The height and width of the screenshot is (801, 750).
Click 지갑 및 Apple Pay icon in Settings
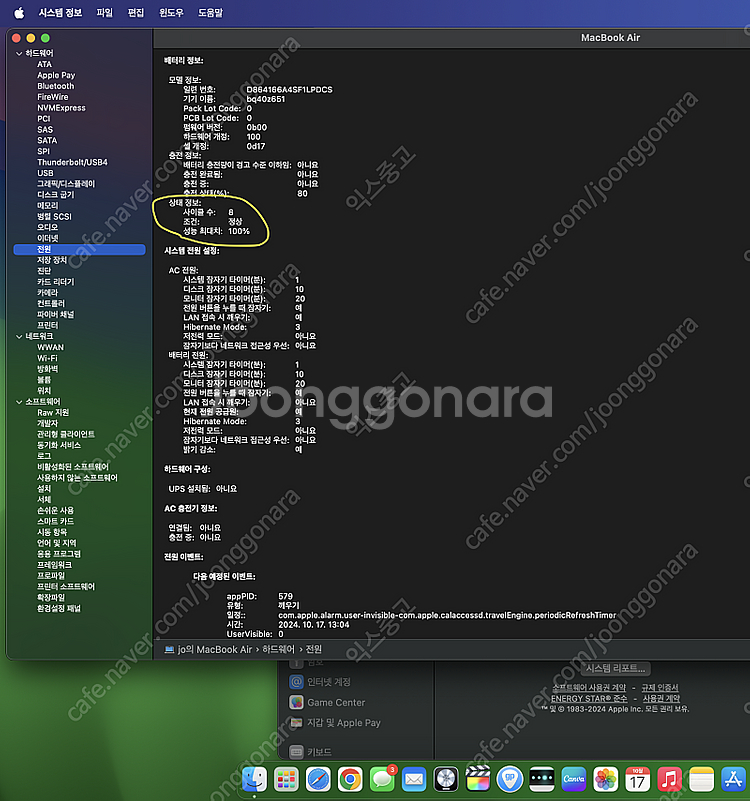[296, 723]
